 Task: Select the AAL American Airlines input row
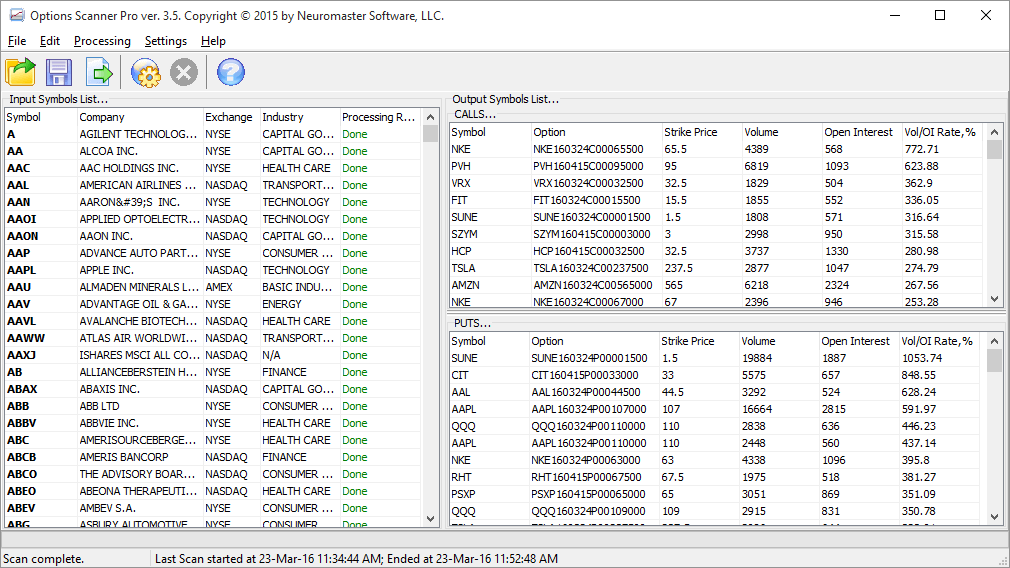click(x=213, y=185)
